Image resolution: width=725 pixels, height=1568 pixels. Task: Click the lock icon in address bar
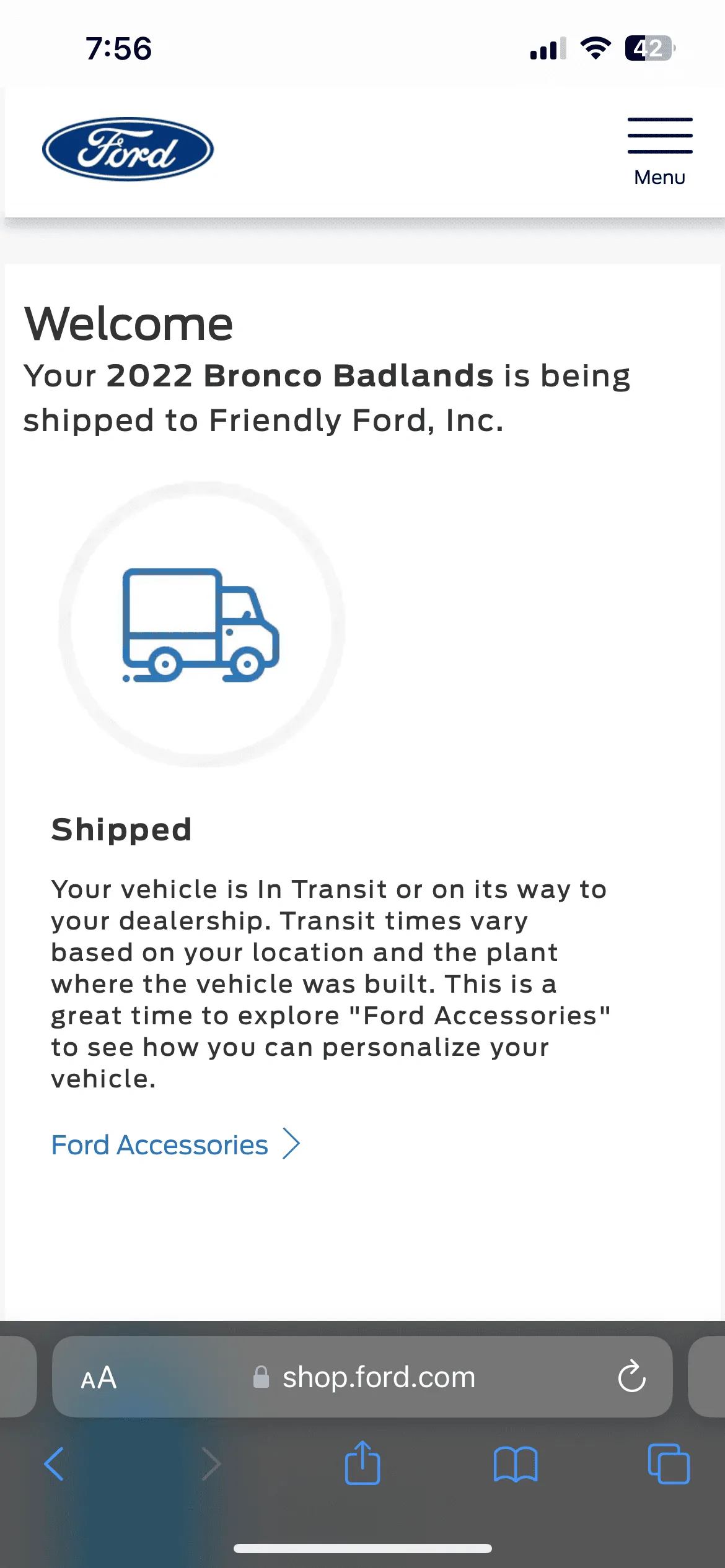click(x=261, y=1377)
